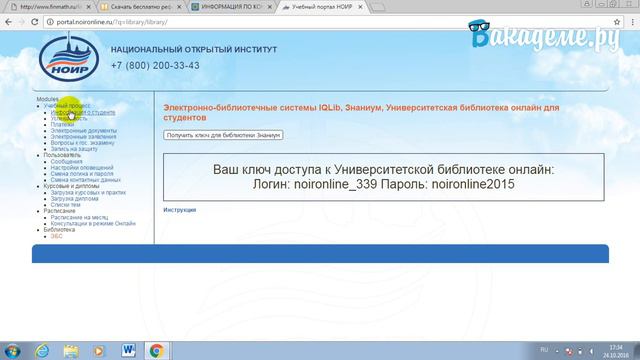The height and width of the screenshot is (360, 640).
Task: Open the Windows Start menu
Action: click(12, 351)
